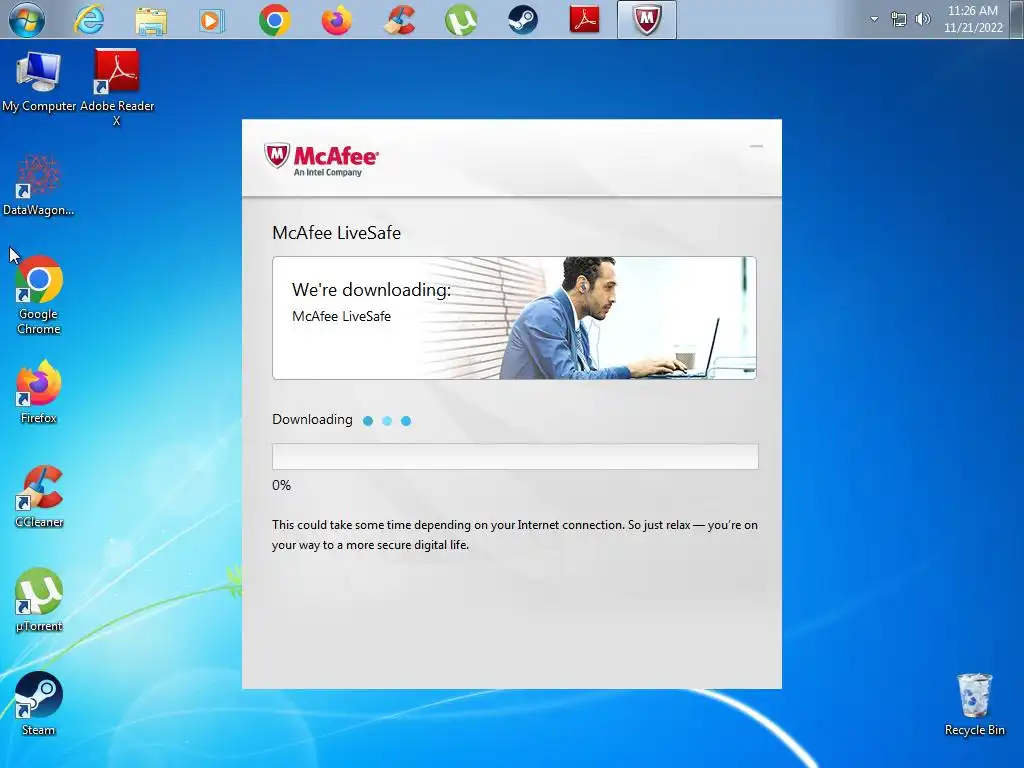
Task: Select the Recycle Bin desktop icon
Action: pos(974,705)
